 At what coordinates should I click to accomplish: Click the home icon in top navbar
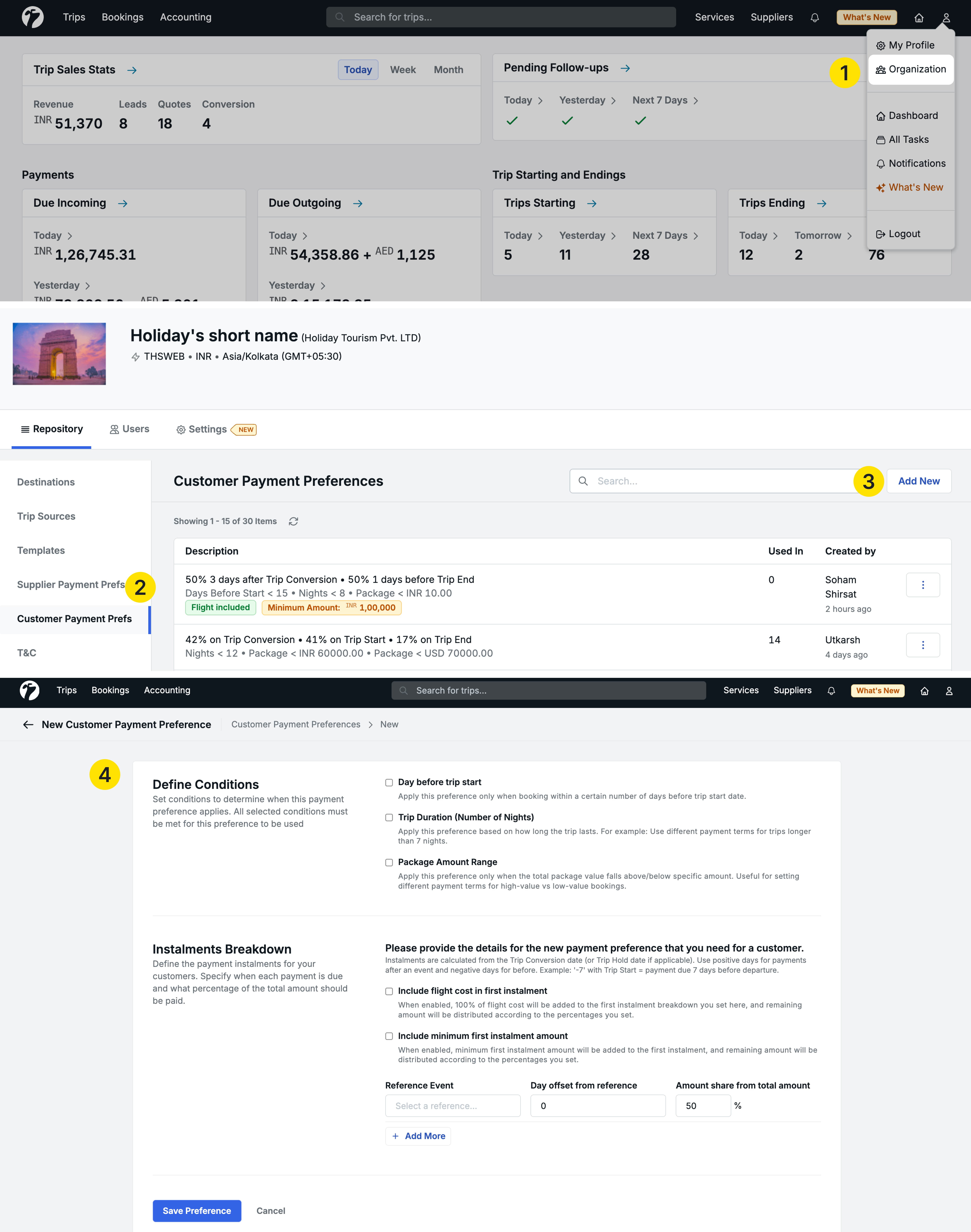point(919,18)
